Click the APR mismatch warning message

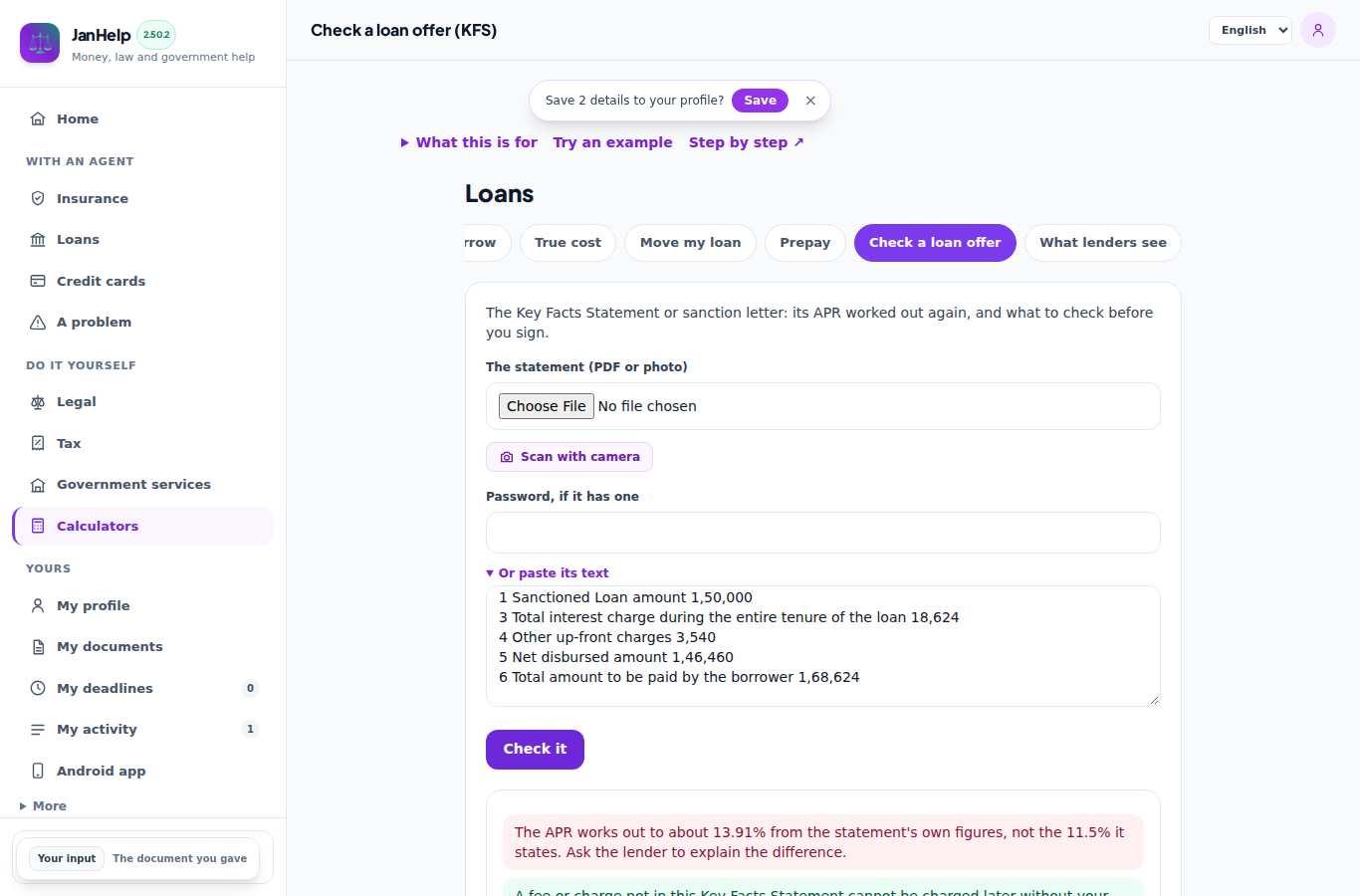(x=823, y=842)
